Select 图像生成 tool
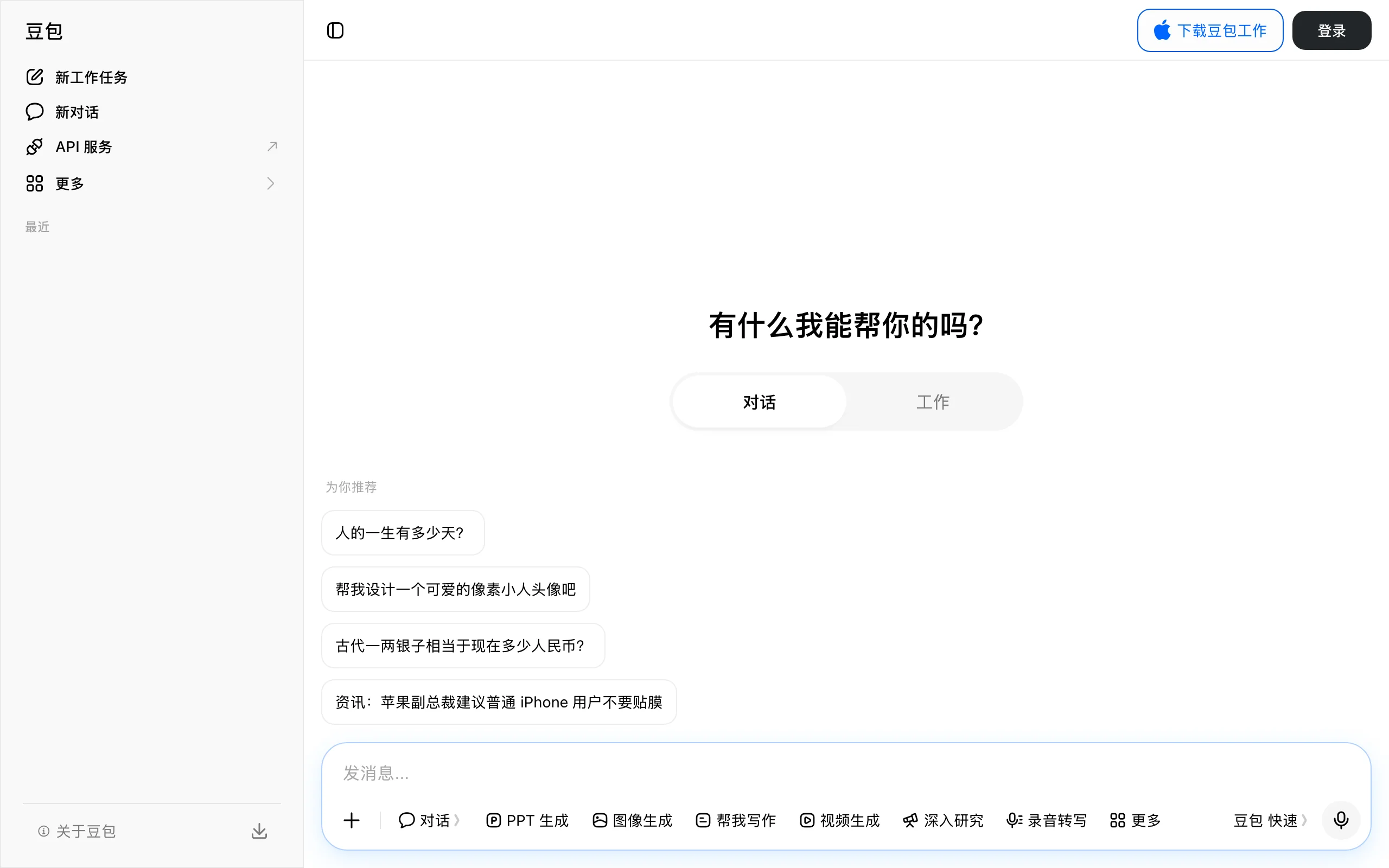The height and width of the screenshot is (868, 1389). (632, 820)
